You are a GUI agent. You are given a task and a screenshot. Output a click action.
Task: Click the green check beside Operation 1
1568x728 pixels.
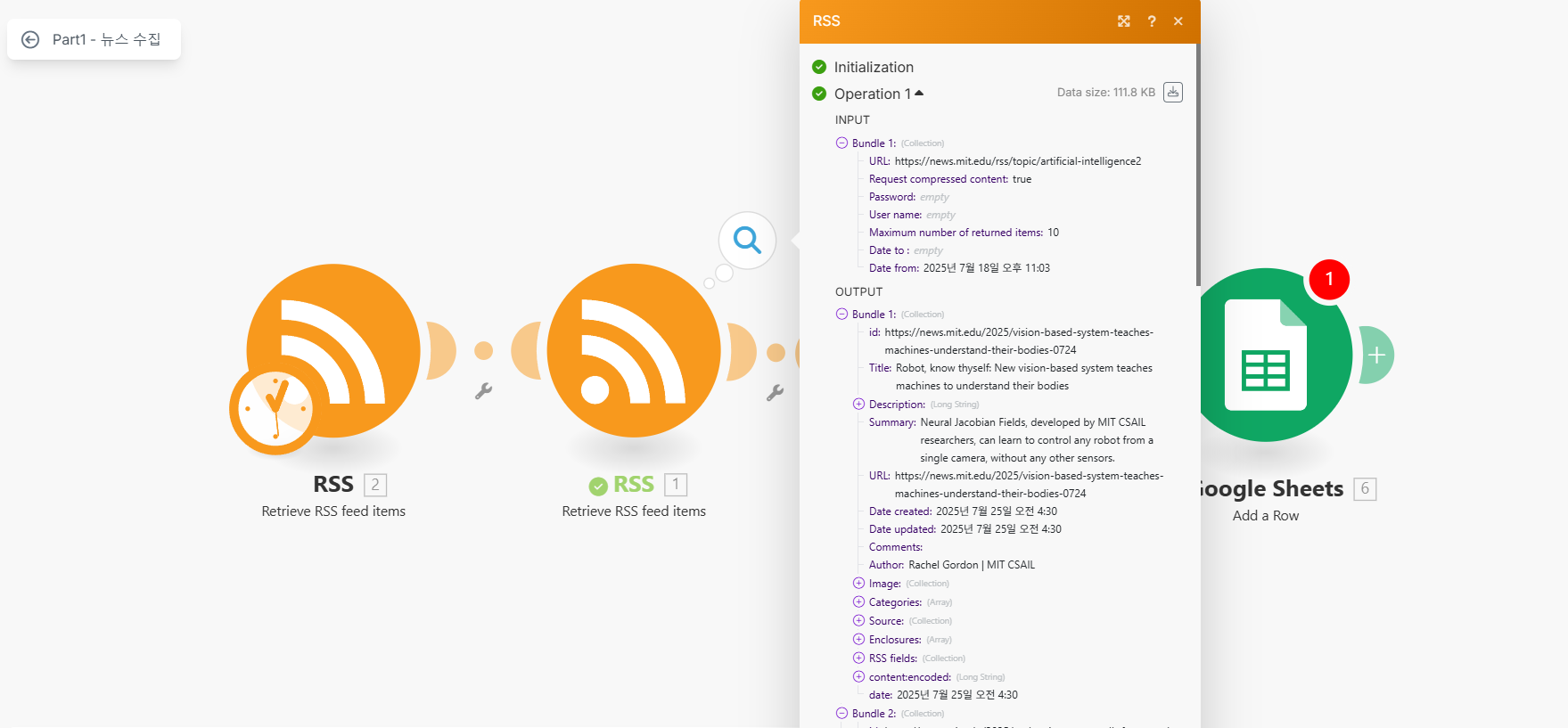pos(819,94)
